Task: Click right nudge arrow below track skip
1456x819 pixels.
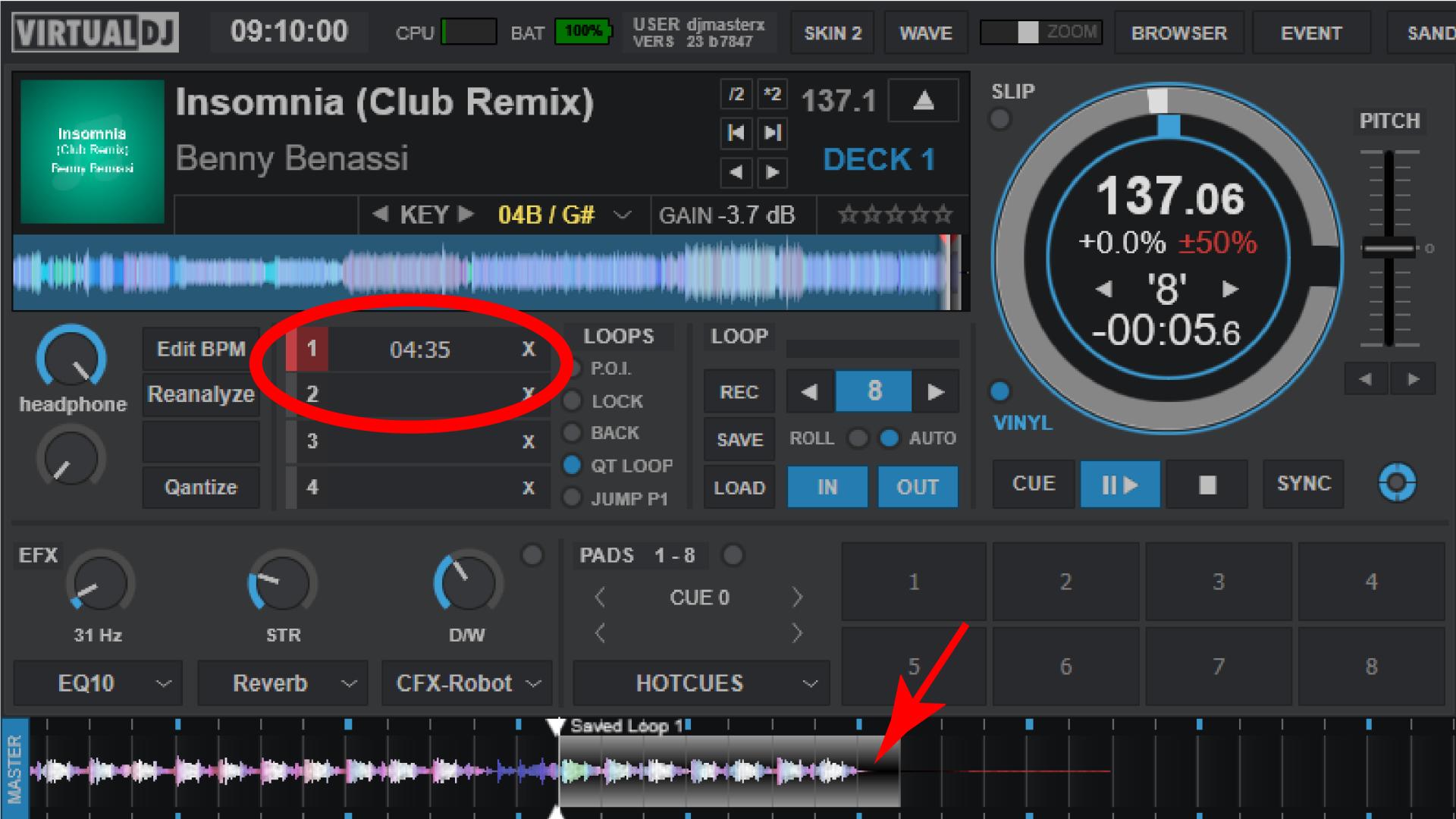Action: coord(772,172)
